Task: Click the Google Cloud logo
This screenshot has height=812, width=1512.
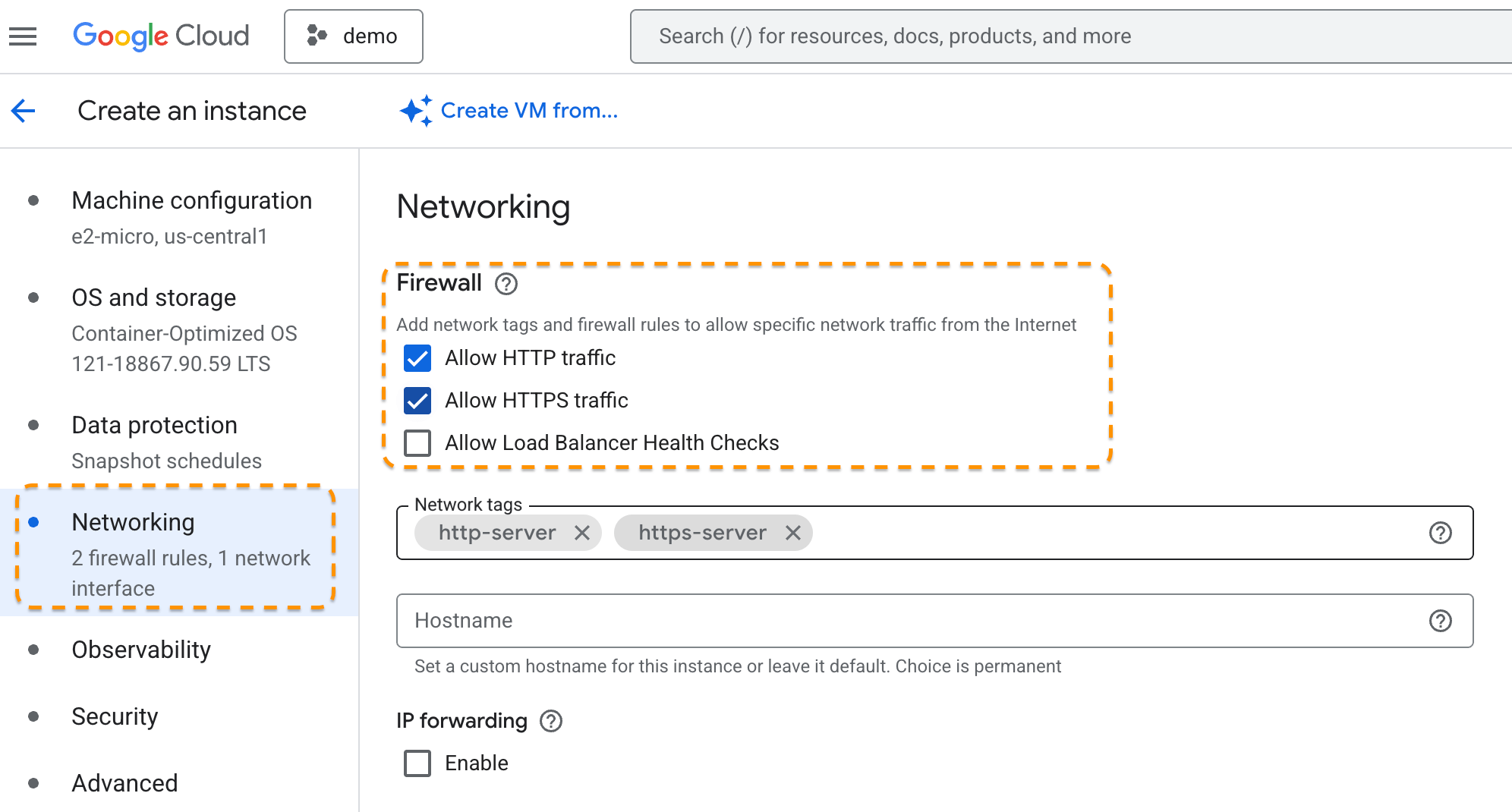Action: pos(161,36)
